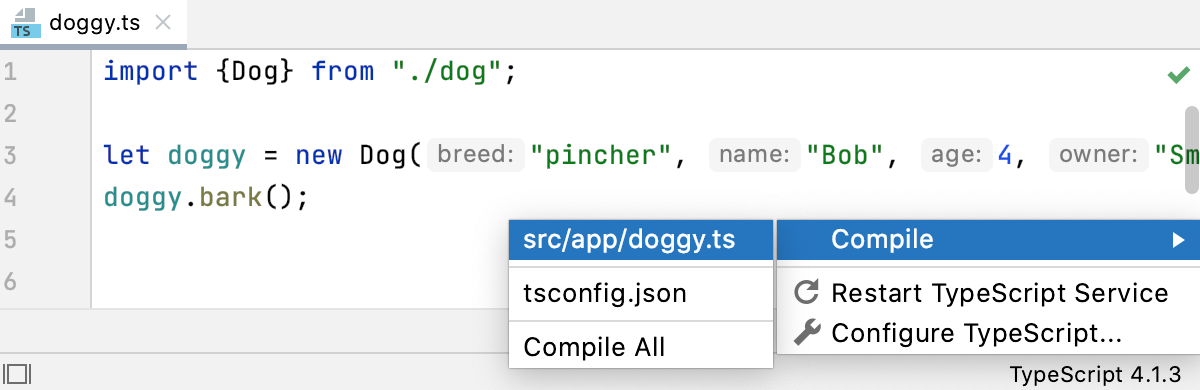This screenshot has height=390, width=1200.
Task: Toggle tool windows button in status bar corner
Action: point(19,374)
